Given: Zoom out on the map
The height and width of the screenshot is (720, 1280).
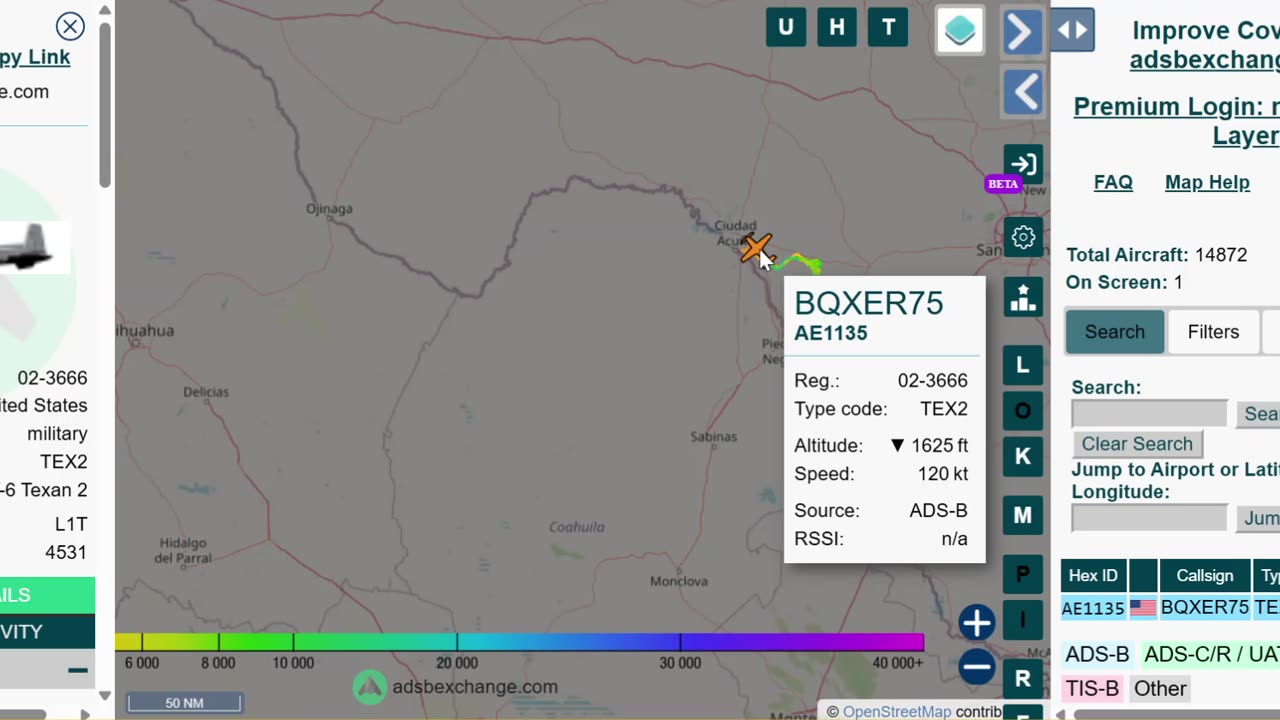Looking at the screenshot, I should point(977,667).
